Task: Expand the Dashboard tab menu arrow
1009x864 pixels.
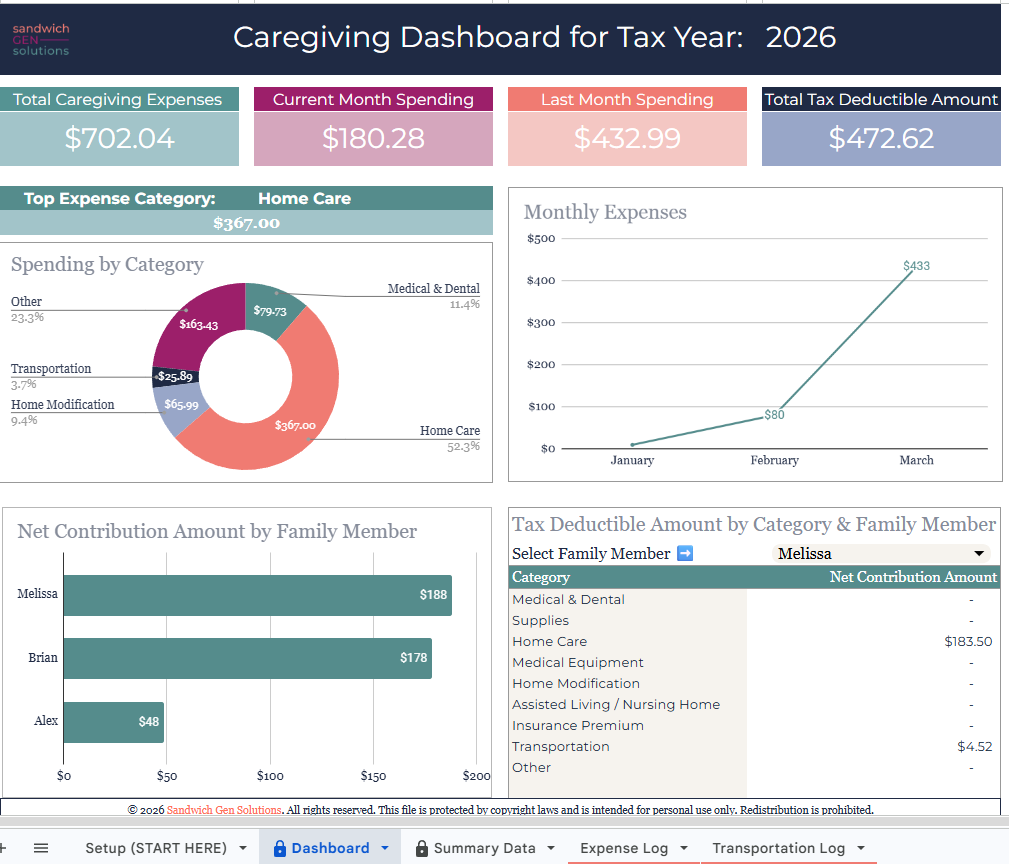Action: point(385,848)
